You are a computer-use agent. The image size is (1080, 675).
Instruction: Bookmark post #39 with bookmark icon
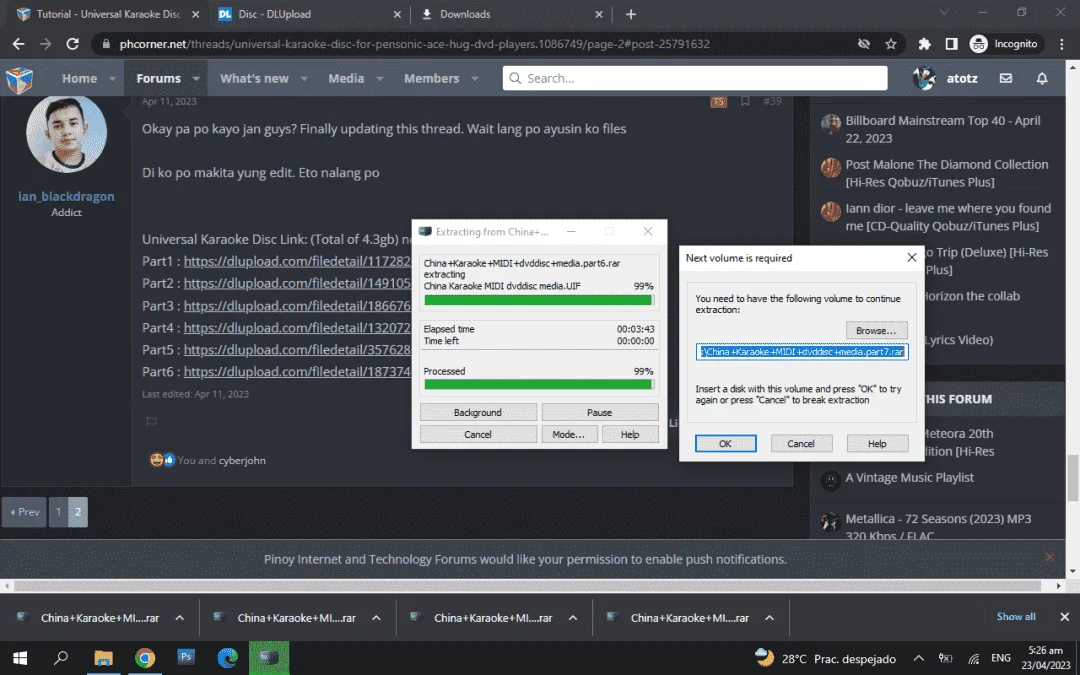[x=745, y=101]
